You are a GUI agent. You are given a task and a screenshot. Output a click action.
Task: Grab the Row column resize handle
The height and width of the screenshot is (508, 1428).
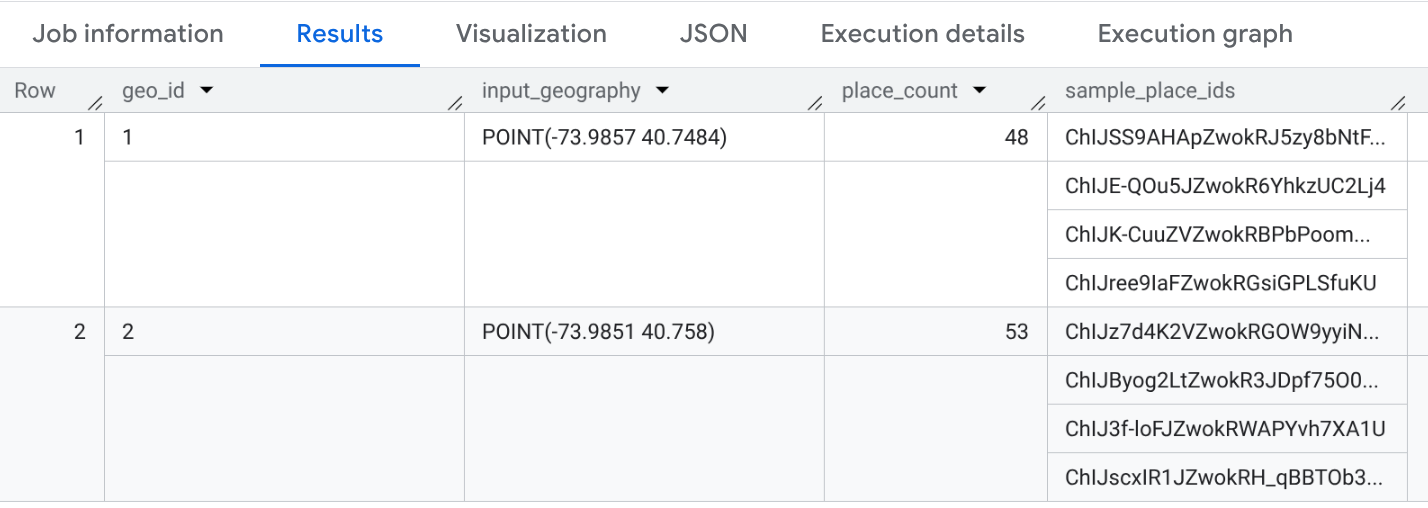coord(96,102)
